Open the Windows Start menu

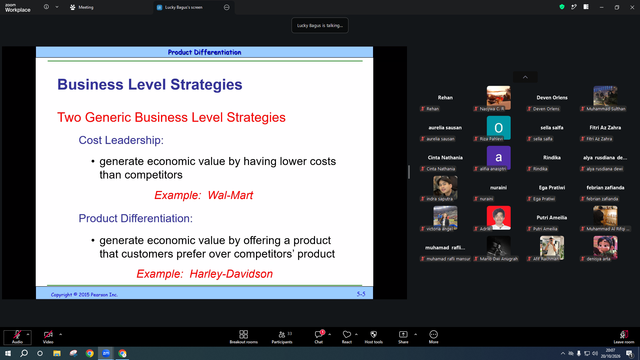8,353
